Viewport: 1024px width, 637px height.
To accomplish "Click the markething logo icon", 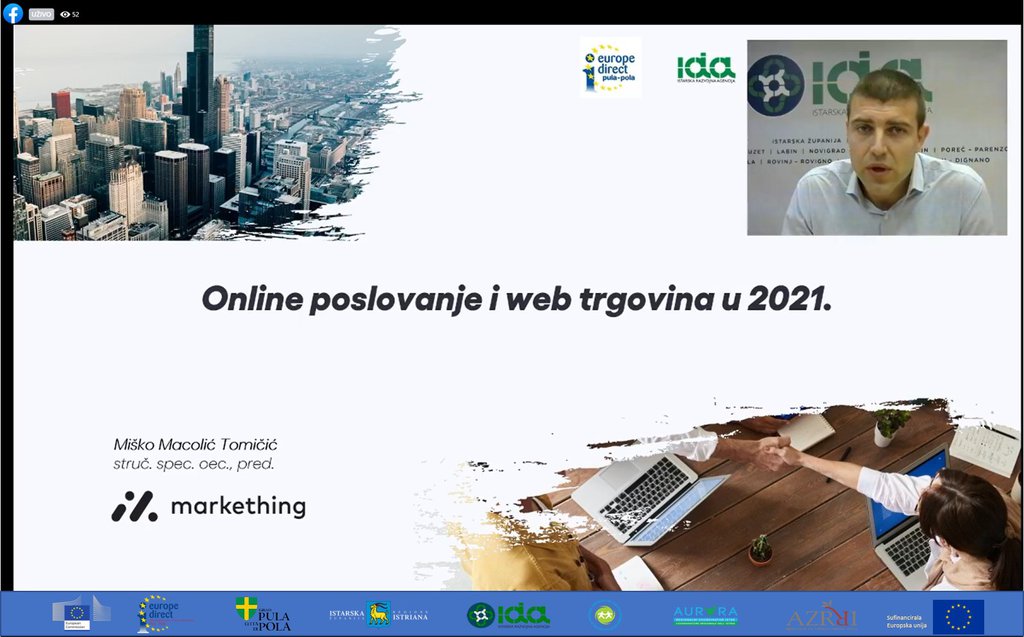I will point(134,507).
